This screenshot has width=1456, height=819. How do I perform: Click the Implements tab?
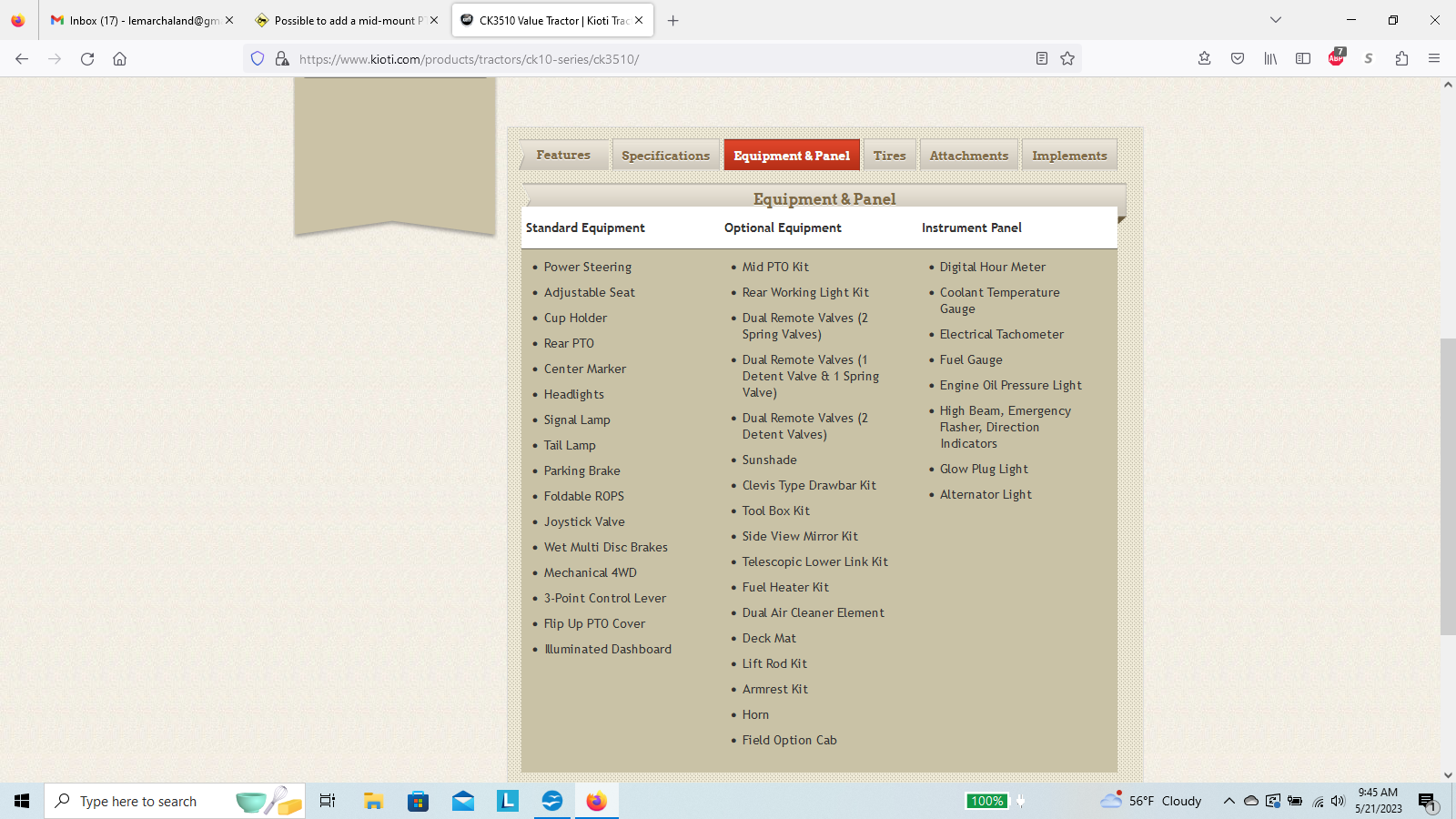[1069, 156]
